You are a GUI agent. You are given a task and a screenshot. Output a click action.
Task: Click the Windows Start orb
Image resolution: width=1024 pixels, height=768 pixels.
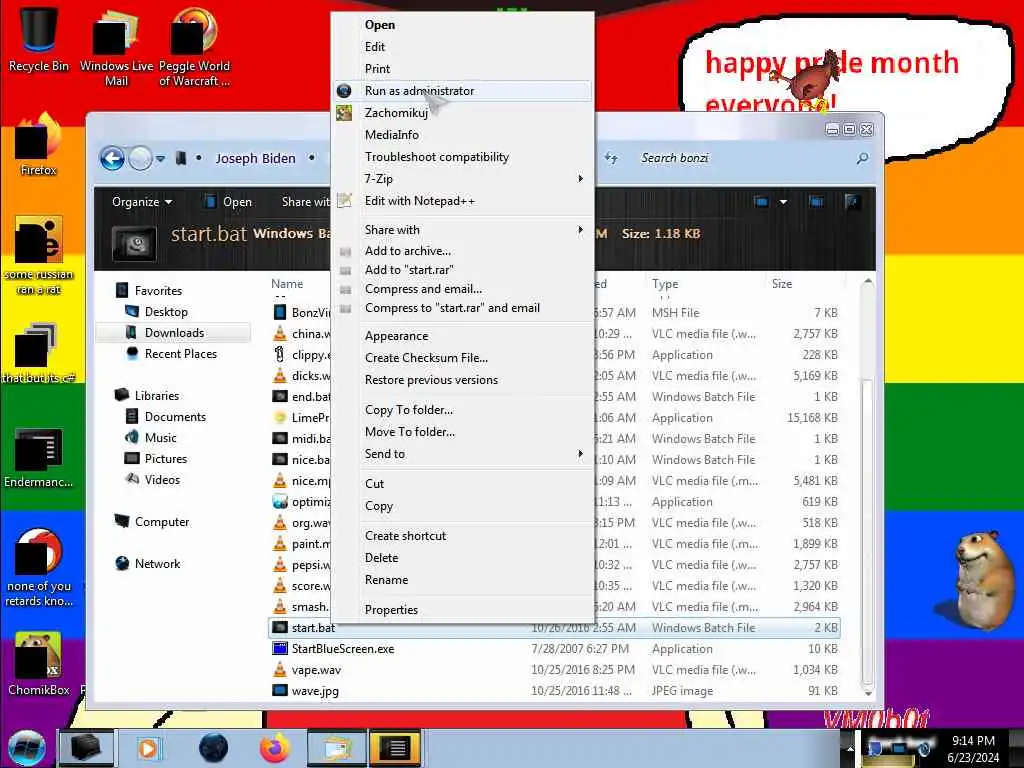[27, 748]
